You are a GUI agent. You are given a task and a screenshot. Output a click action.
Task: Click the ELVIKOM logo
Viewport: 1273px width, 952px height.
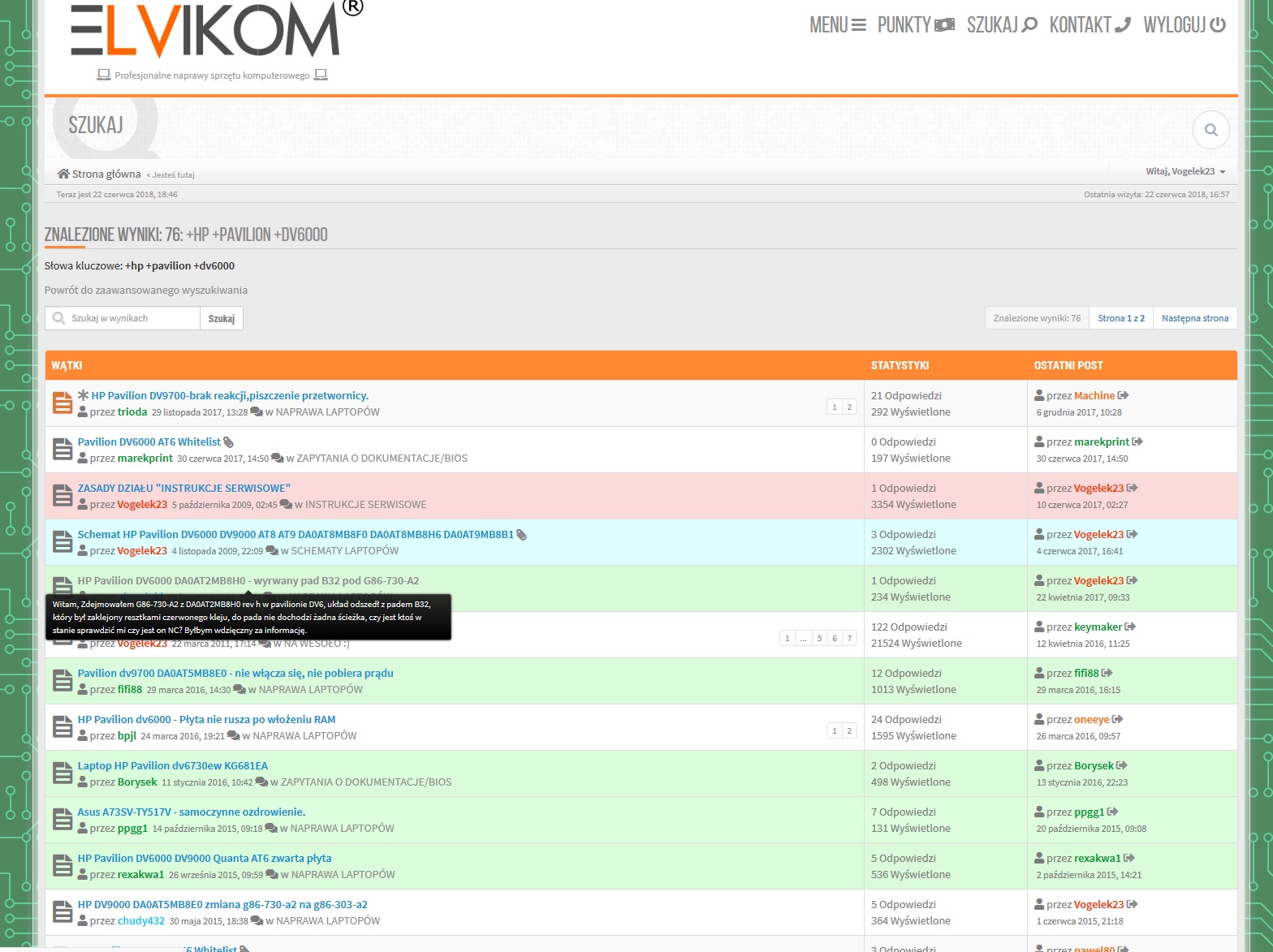216,30
